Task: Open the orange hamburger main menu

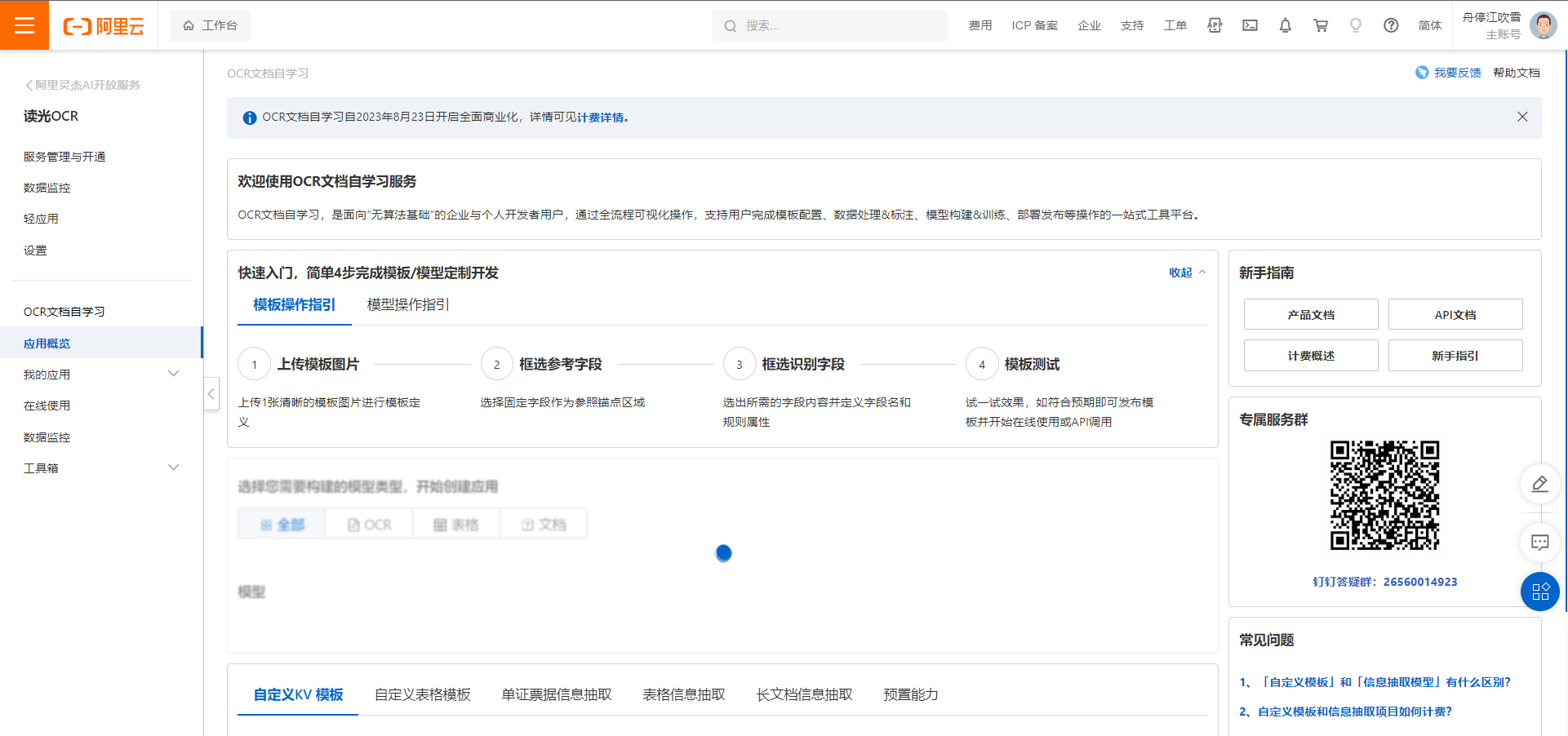Action: pyautogui.click(x=24, y=25)
